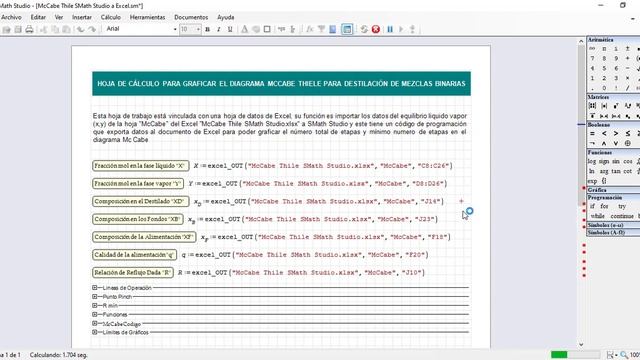Toggle Bold text formatting

[207, 29]
